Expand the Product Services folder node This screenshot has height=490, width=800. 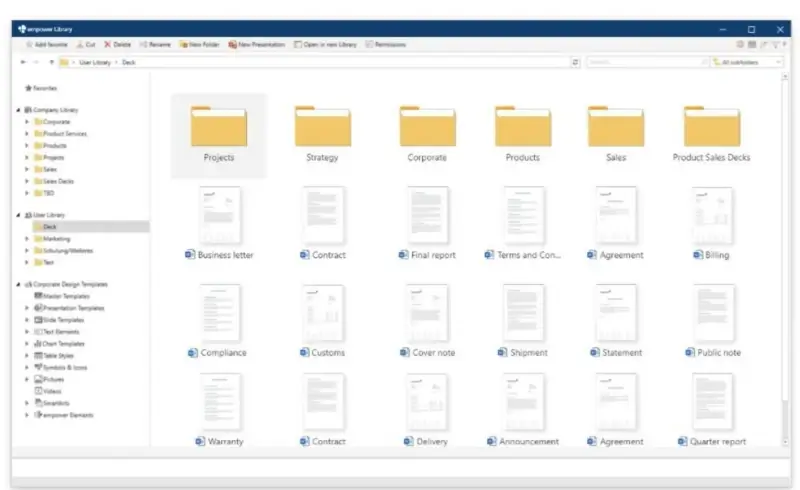coord(27,134)
